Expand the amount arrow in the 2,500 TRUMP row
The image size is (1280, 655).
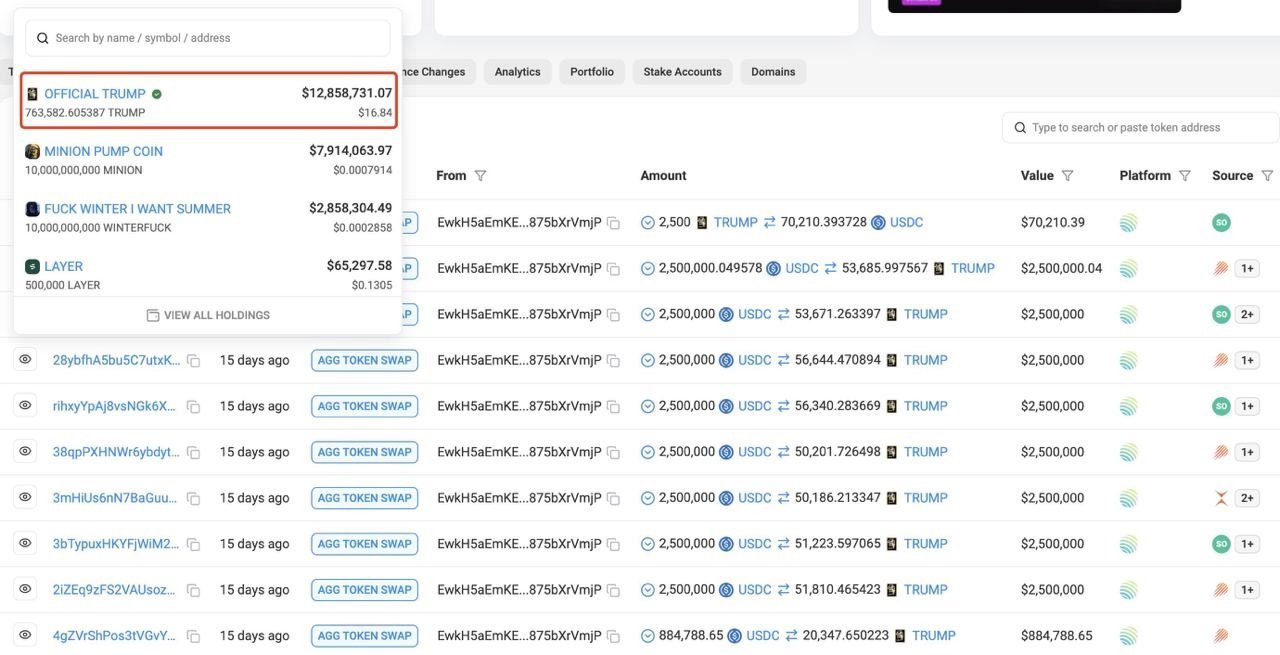point(647,223)
